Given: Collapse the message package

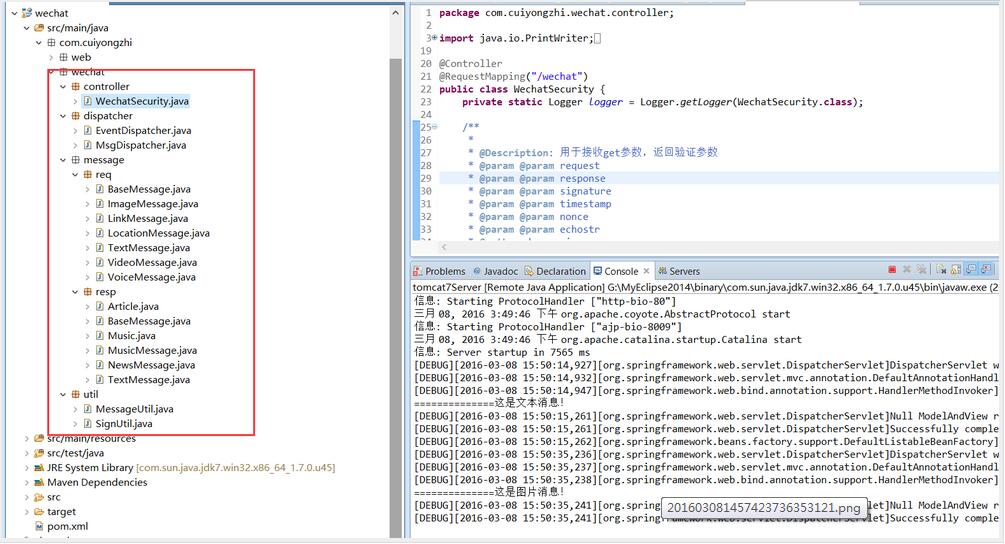Looking at the screenshot, I should tap(63, 160).
